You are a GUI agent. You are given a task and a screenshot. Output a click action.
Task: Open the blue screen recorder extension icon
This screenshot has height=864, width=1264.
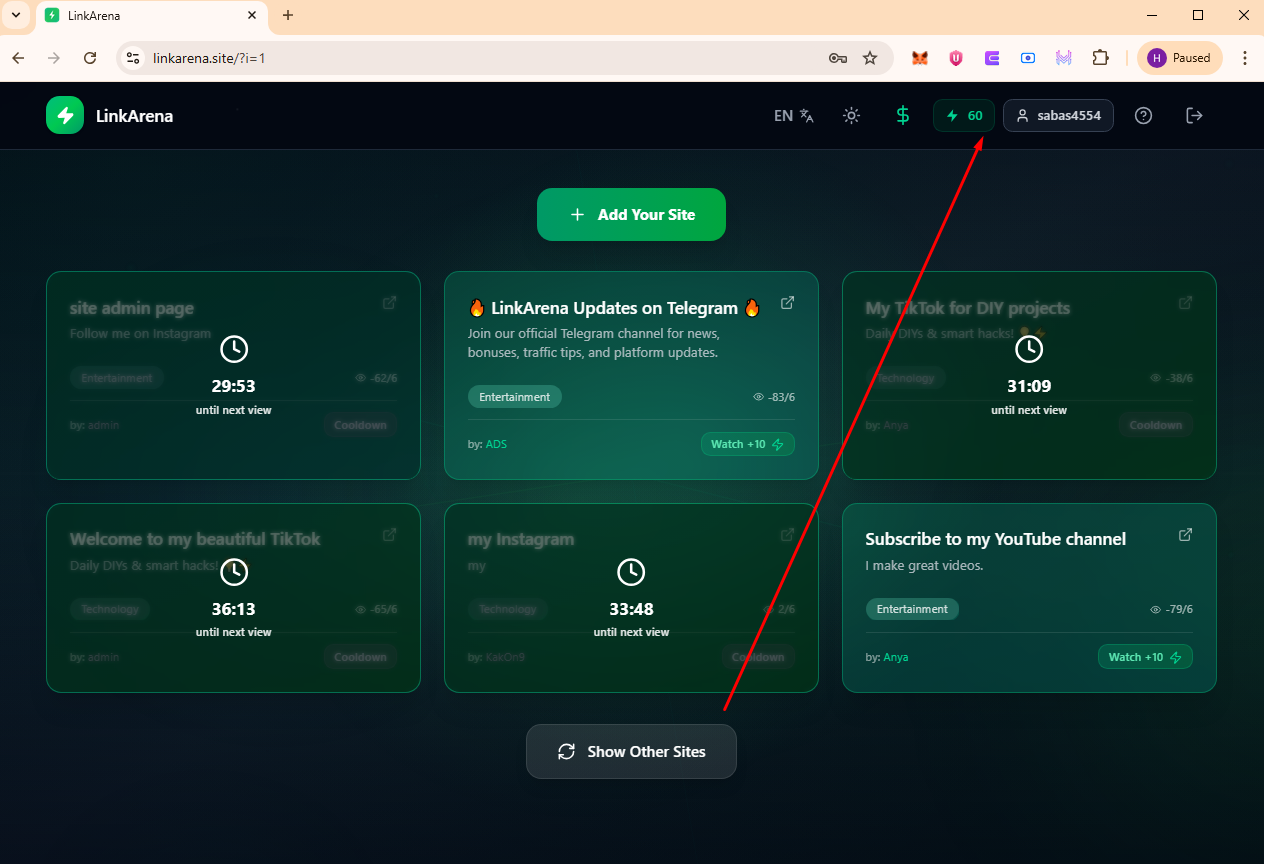1028,58
